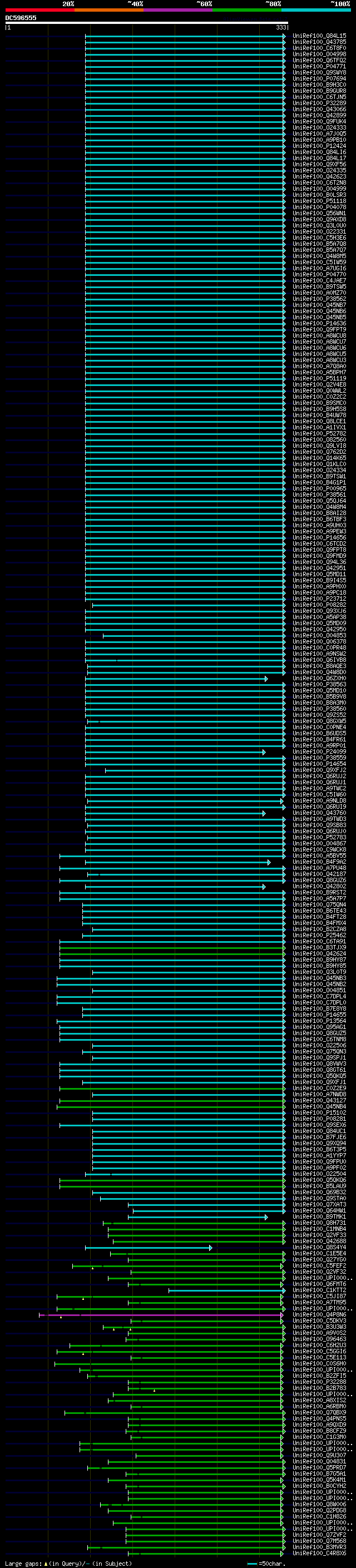Select hit label UniRef100_Q9XF56
This screenshot has height=1568, width=356.
319,164
